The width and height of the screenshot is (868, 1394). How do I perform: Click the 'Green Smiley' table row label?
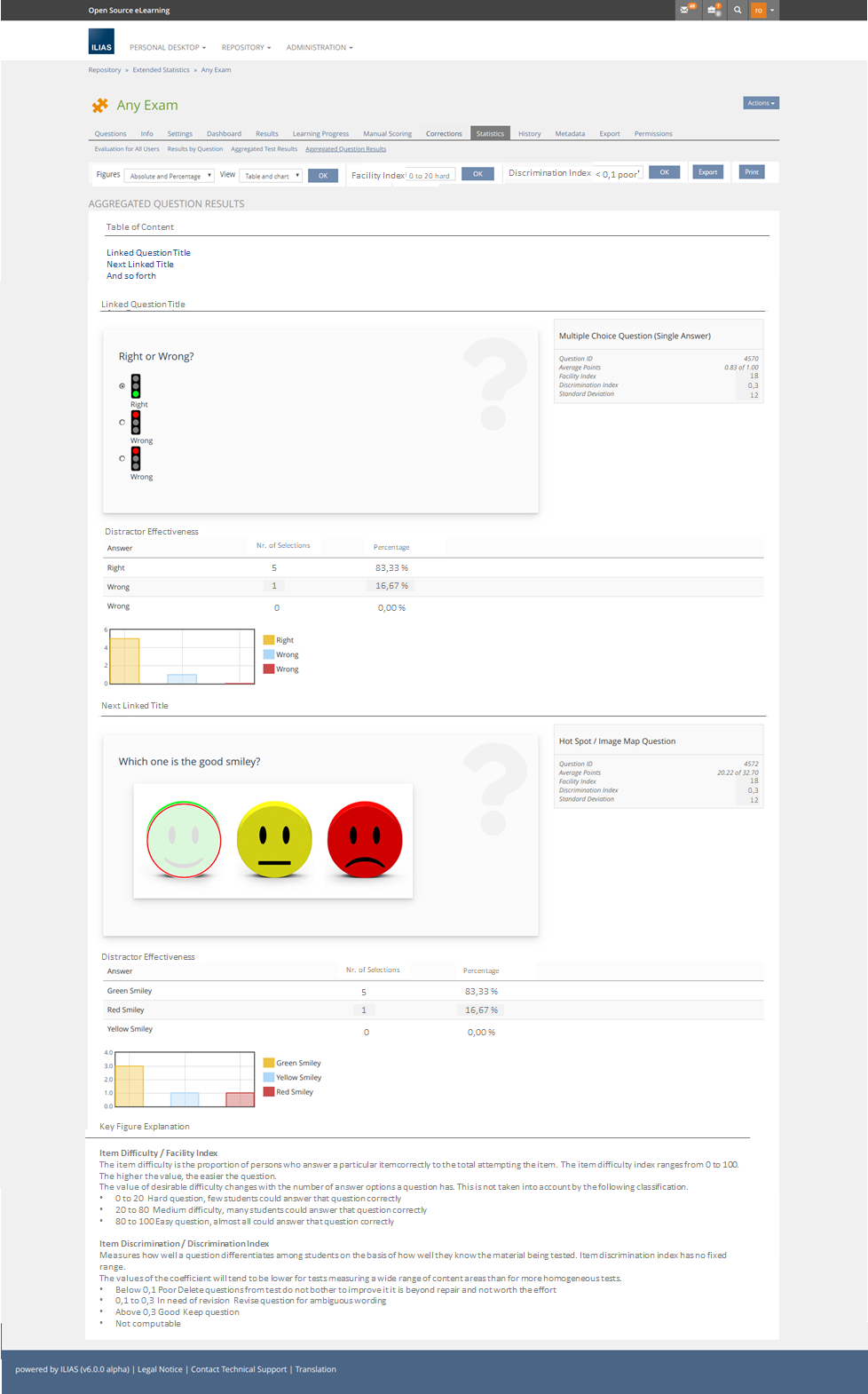[x=130, y=991]
